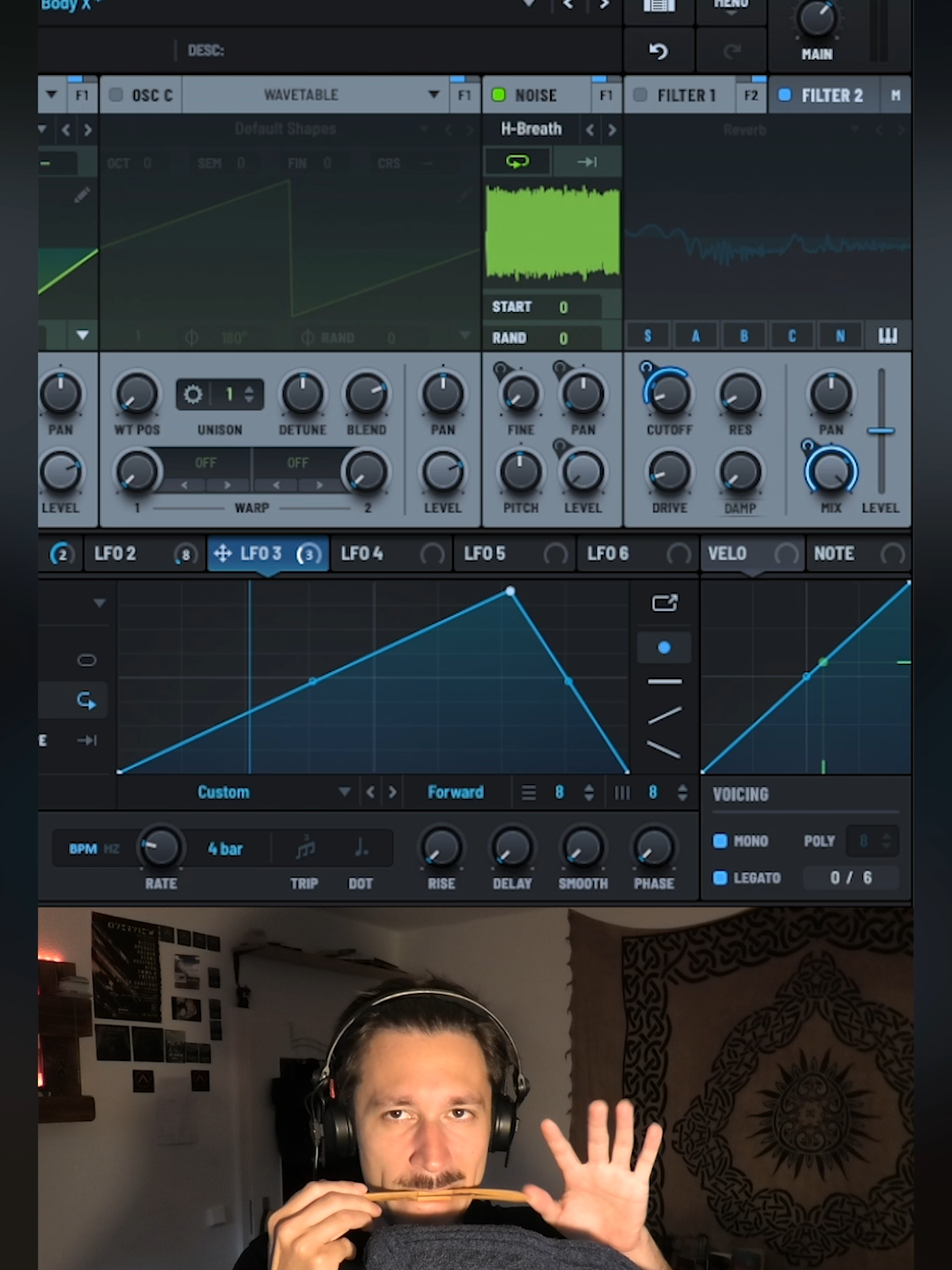Screen dimensions: 952x1270
Task: Click the pencil edit wavetable icon
Action: (x=82, y=195)
